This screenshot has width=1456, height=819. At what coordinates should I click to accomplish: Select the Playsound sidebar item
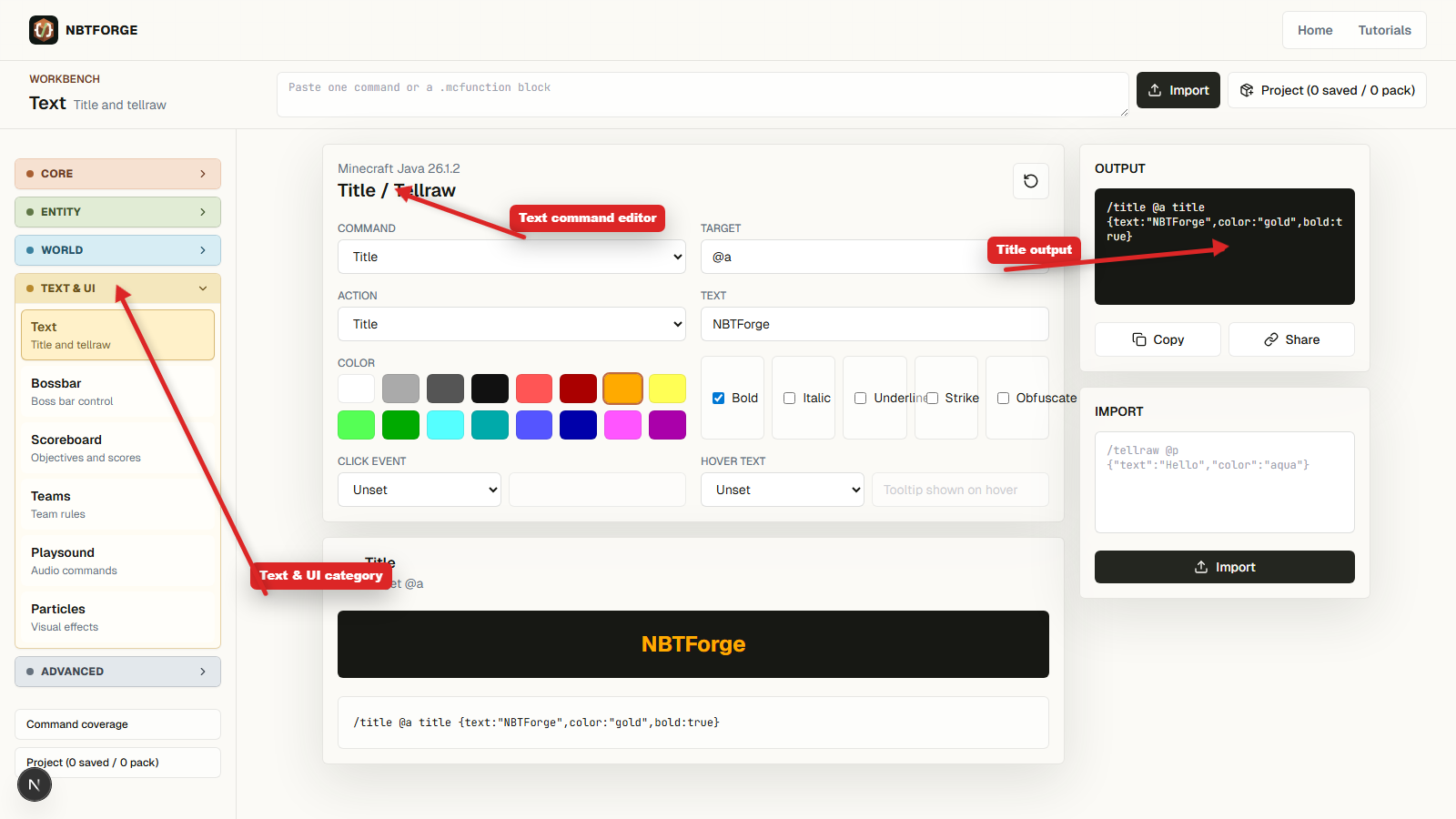[x=117, y=561]
